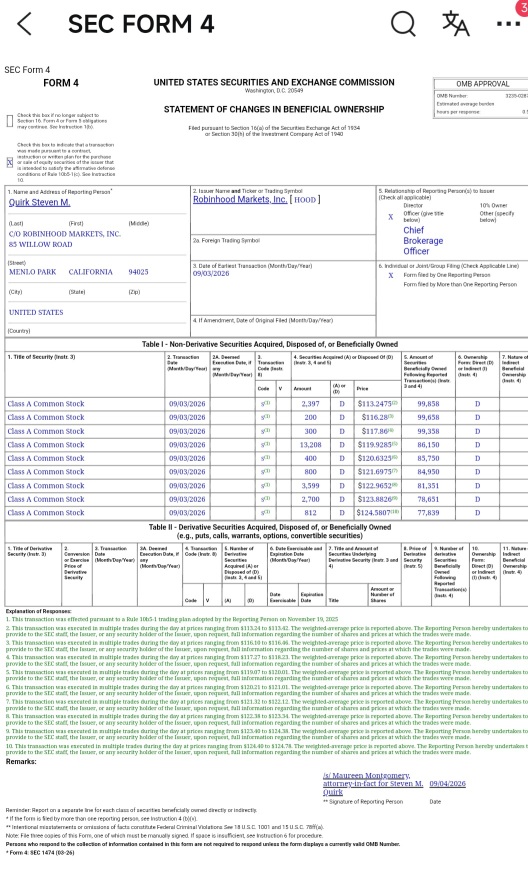Click the owned amount 99,358
Image resolution: width=528 pixels, height=893 pixels.
pyautogui.click(x=428, y=431)
